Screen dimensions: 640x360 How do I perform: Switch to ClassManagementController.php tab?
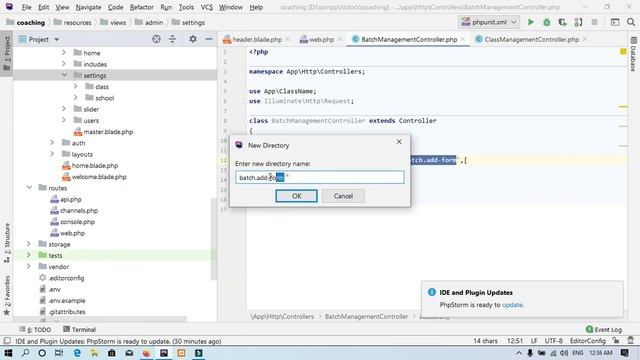tap(531, 39)
